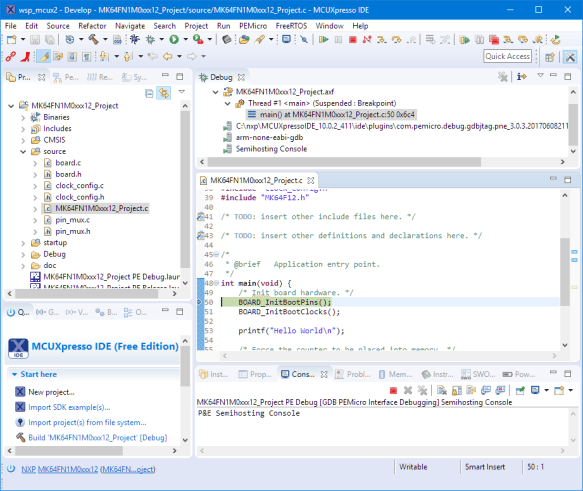Click the green Run button icon
This screenshot has height=491, width=583.
pyautogui.click(x=174, y=39)
